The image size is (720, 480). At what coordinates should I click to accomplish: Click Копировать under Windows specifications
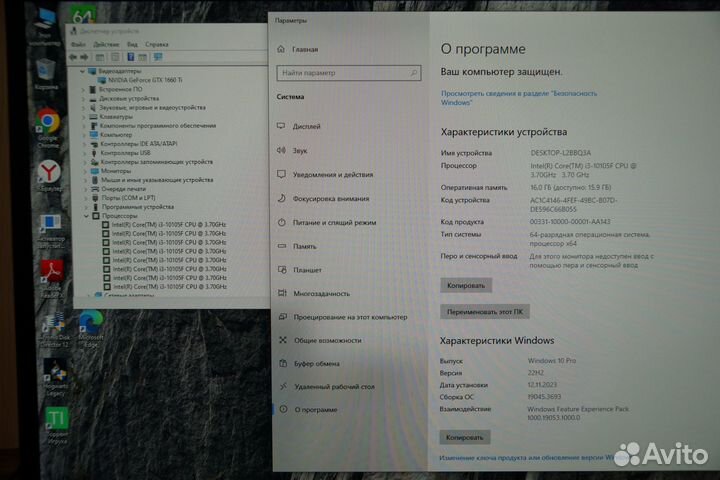(465, 437)
